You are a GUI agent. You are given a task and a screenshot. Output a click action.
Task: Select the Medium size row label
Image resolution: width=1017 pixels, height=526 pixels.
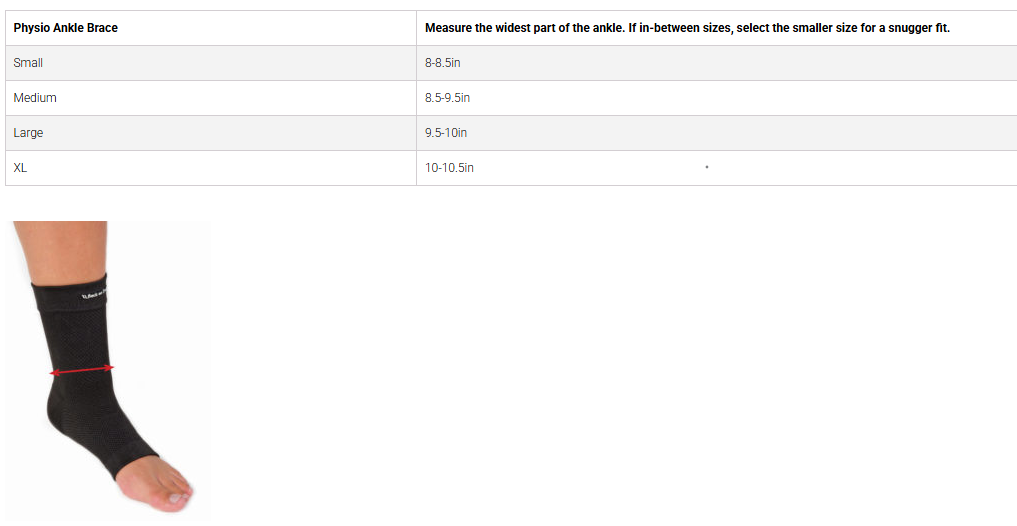pyautogui.click(x=35, y=98)
